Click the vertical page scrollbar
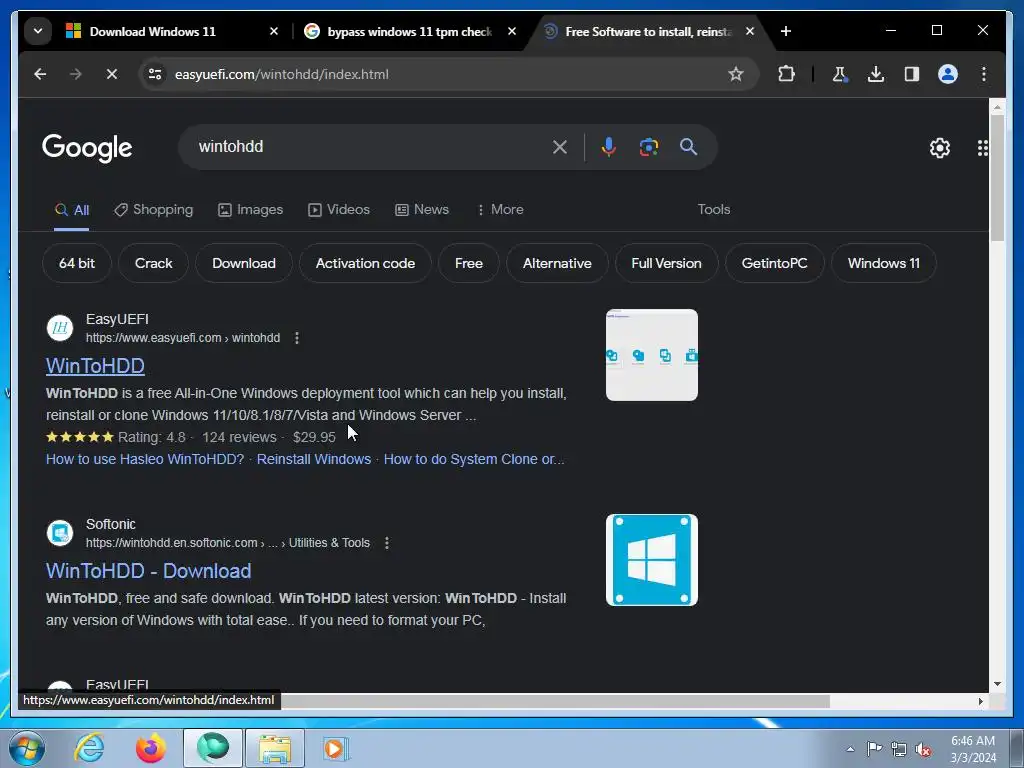 (x=997, y=178)
